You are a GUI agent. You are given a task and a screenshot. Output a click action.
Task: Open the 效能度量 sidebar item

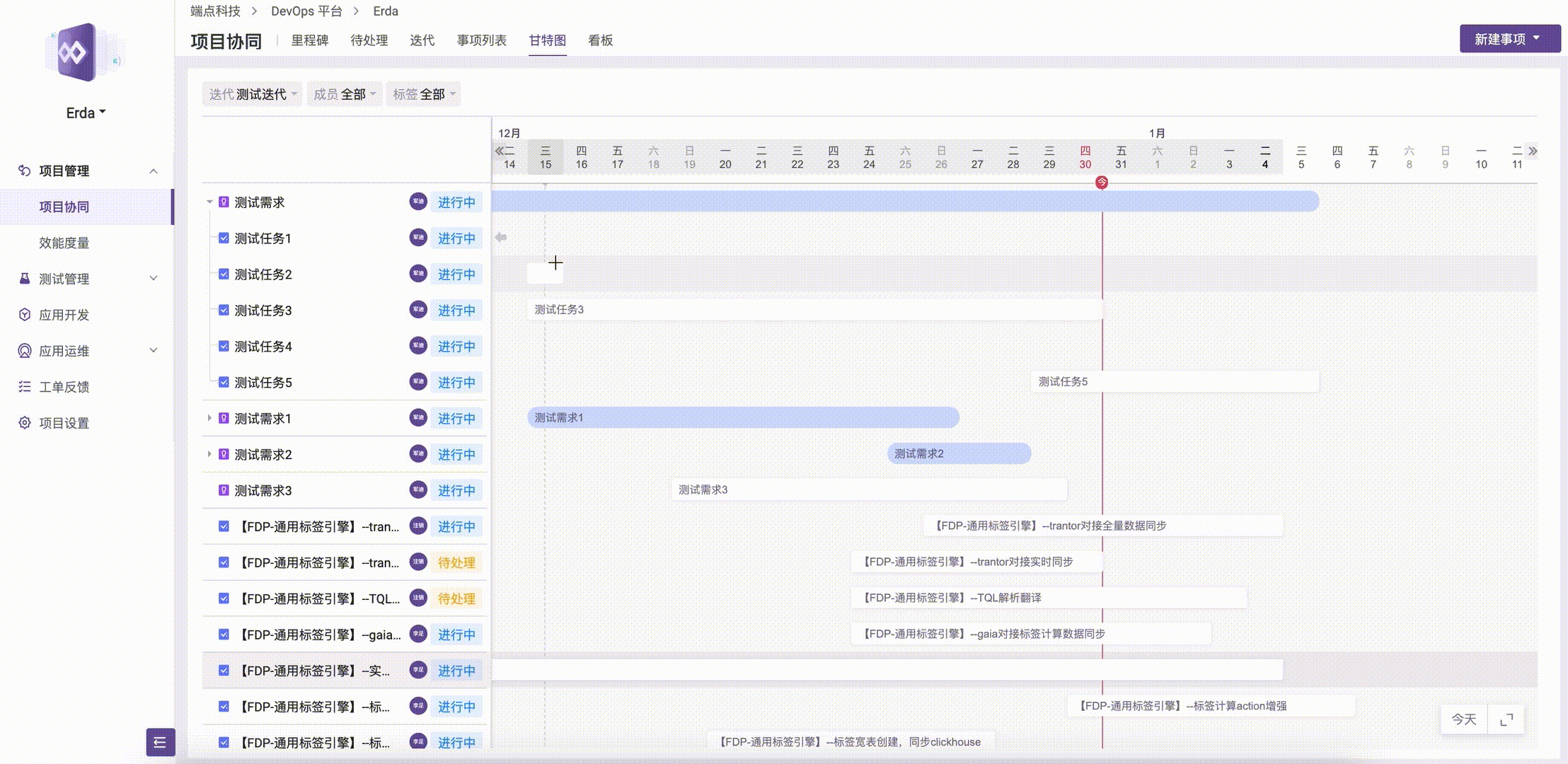pyautogui.click(x=64, y=243)
